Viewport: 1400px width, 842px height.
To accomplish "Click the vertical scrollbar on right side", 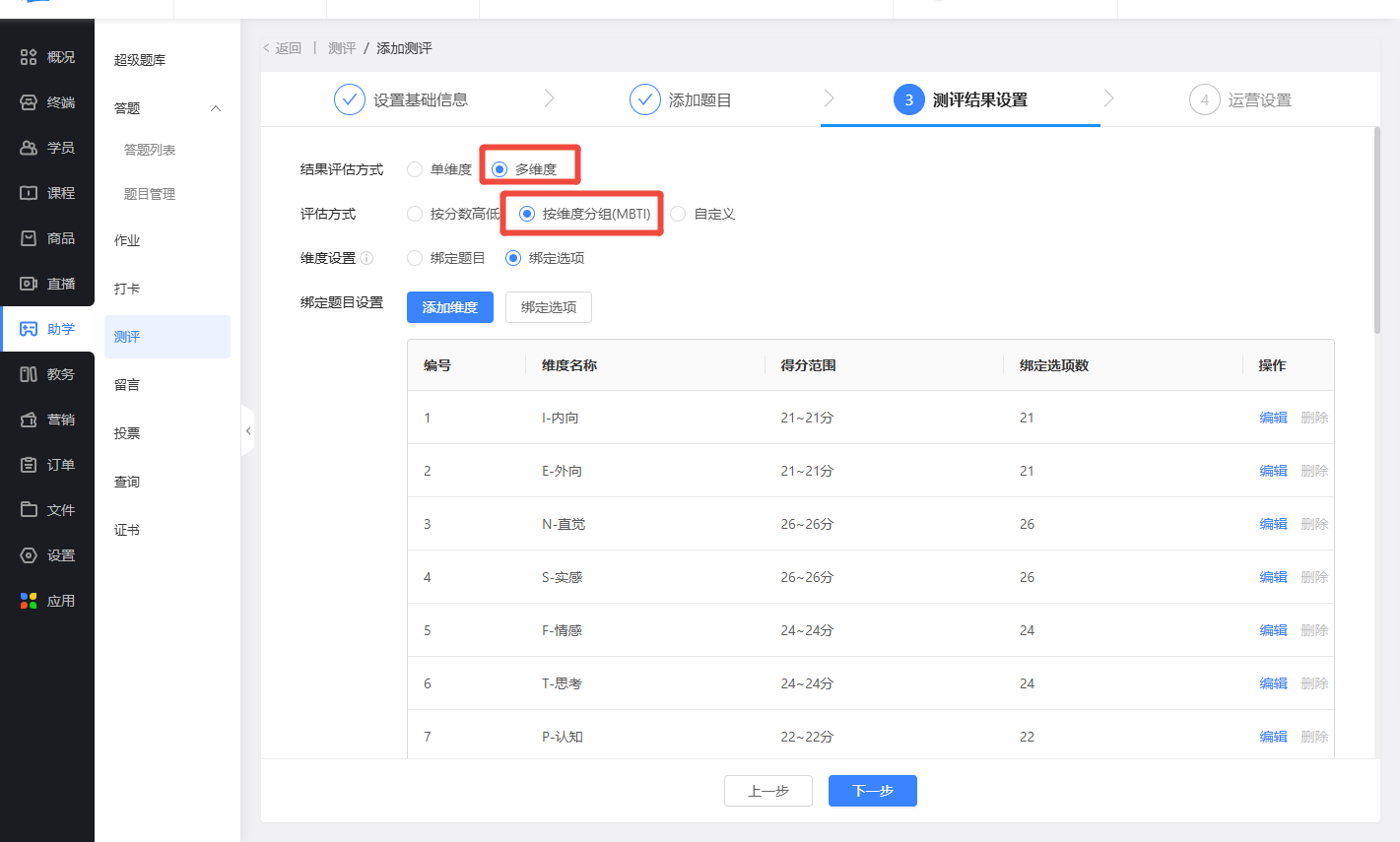I will 1376,231.
